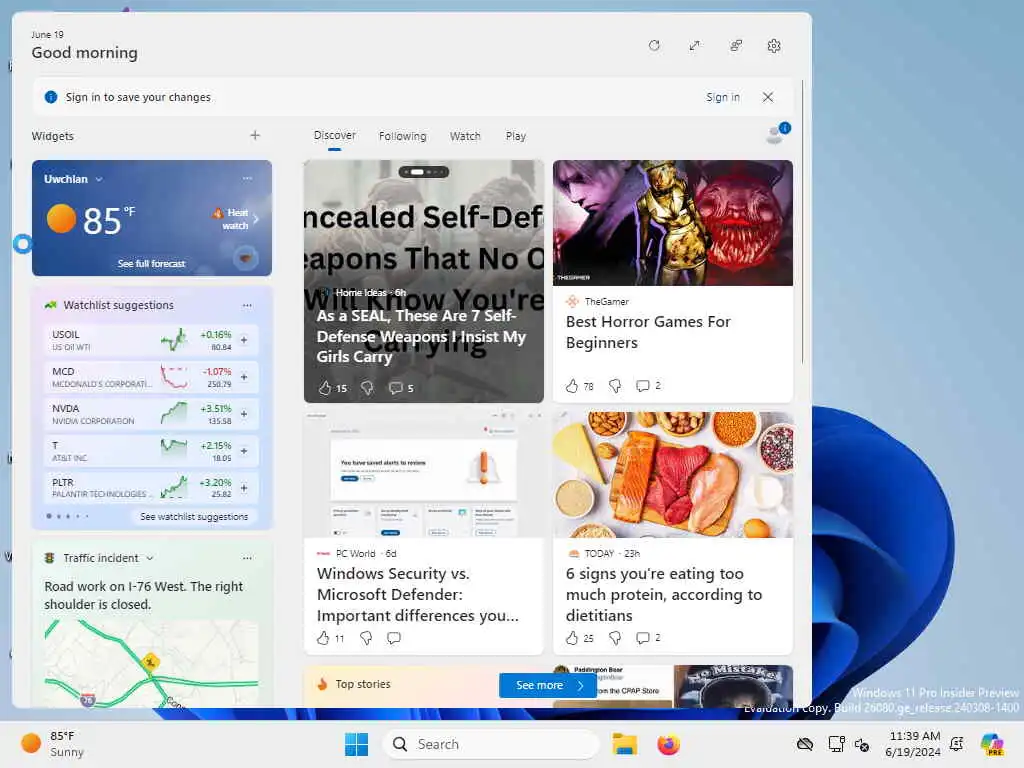Image resolution: width=1024 pixels, height=768 pixels.
Task: Open Watchlist suggestions more options
Action: pos(247,306)
